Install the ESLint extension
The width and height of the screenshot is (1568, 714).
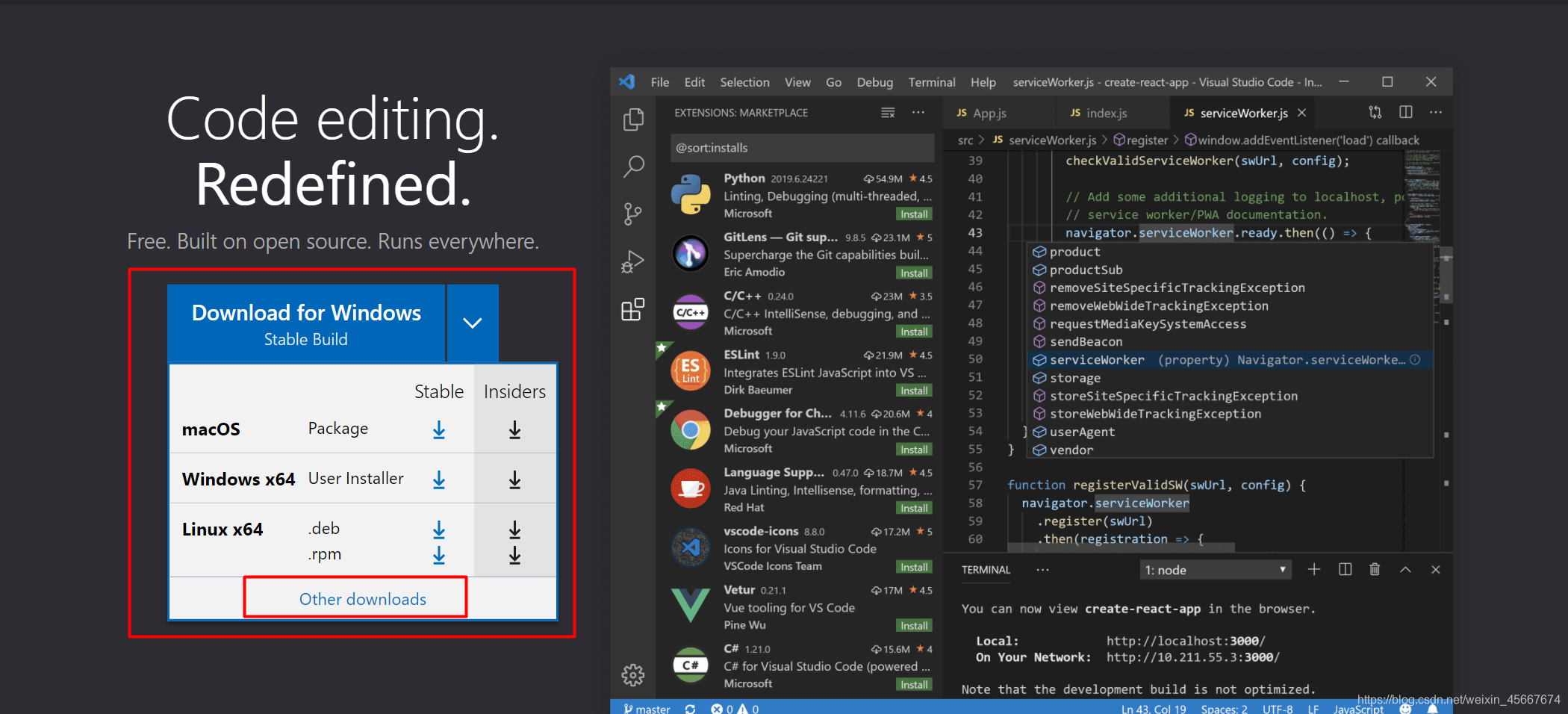914,391
